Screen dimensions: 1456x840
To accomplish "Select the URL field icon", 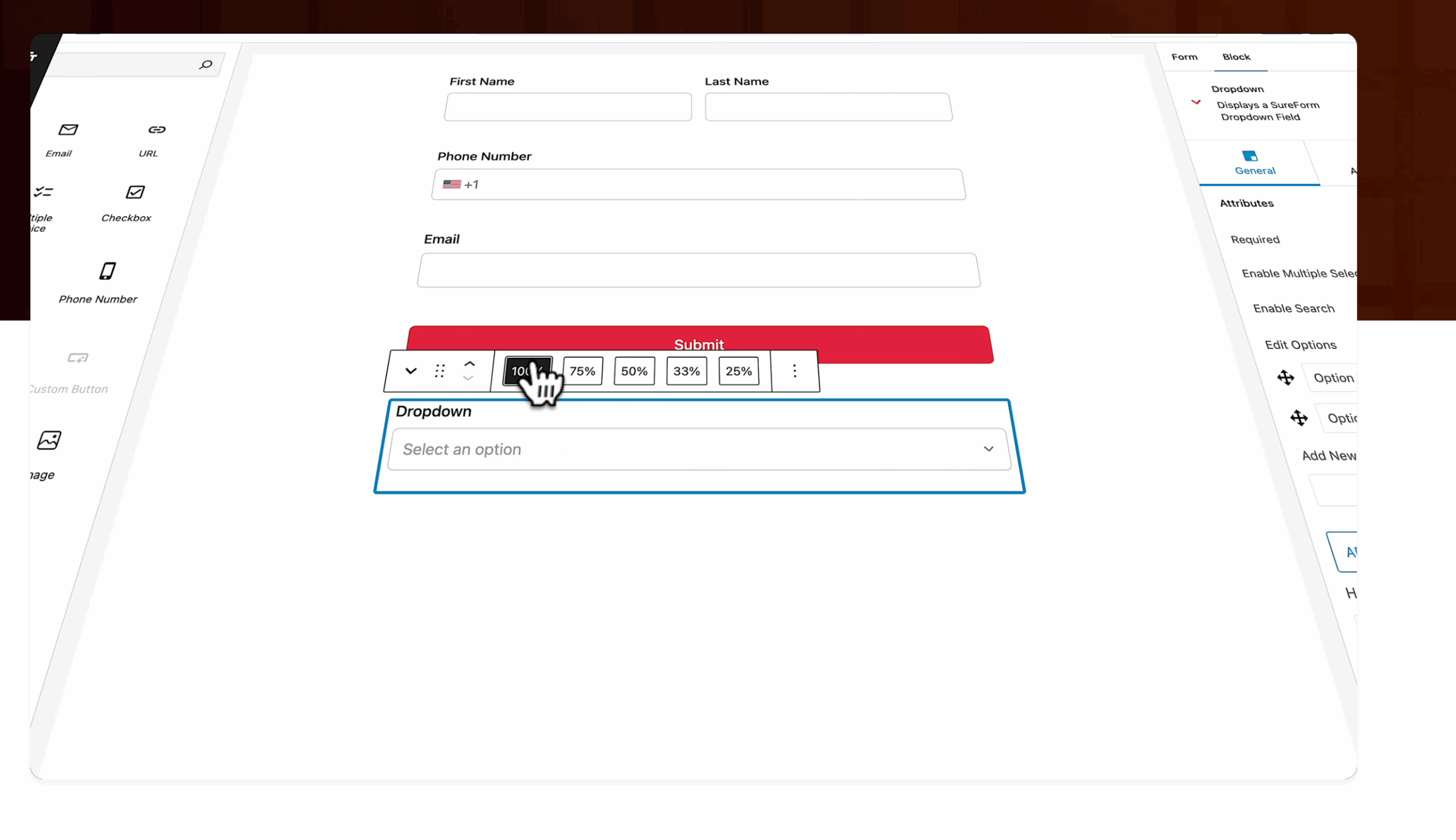I will pos(156,129).
